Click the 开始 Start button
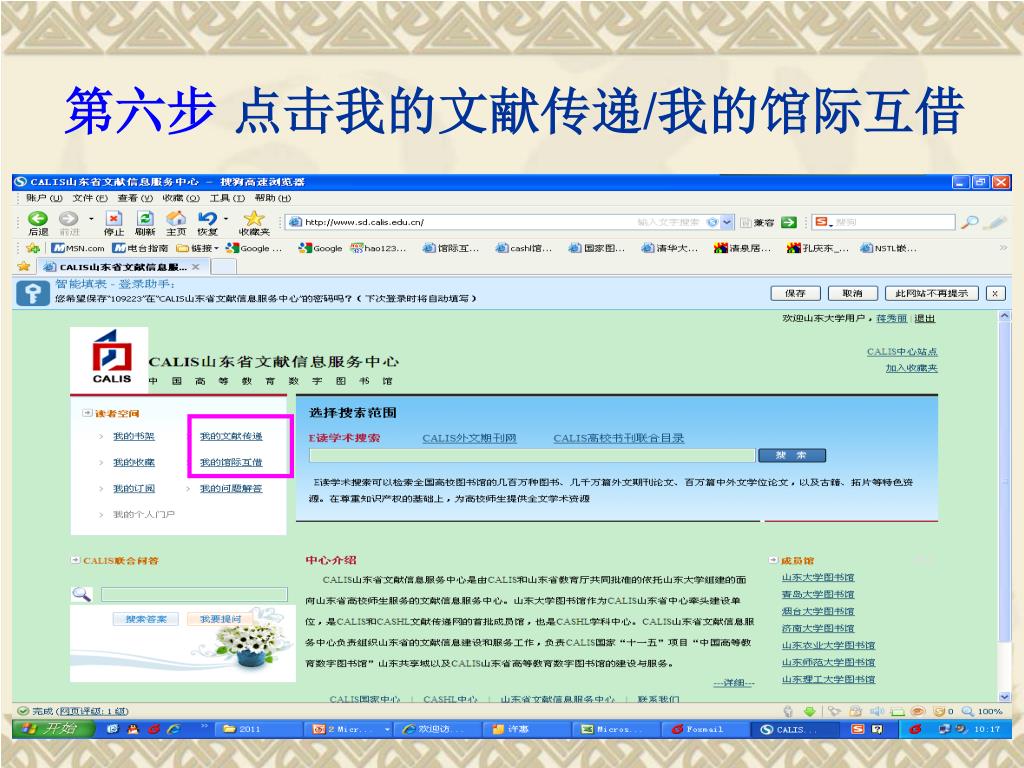The width and height of the screenshot is (1024, 768). [x=54, y=729]
